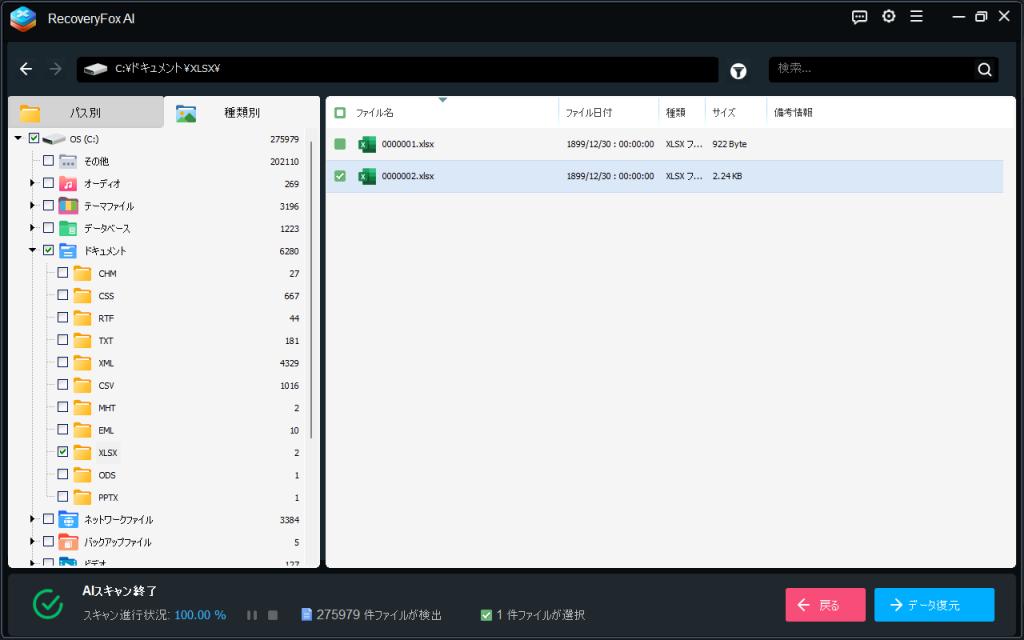Click the データベース folder icon
The width and height of the screenshot is (1024, 640).
[68, 229]
